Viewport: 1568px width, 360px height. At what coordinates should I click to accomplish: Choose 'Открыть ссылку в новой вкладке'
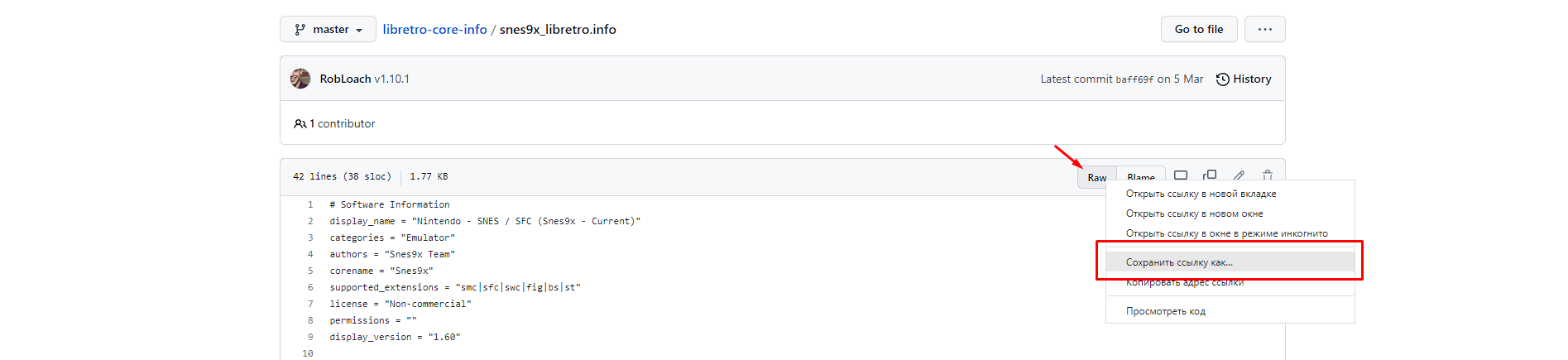1201,194
